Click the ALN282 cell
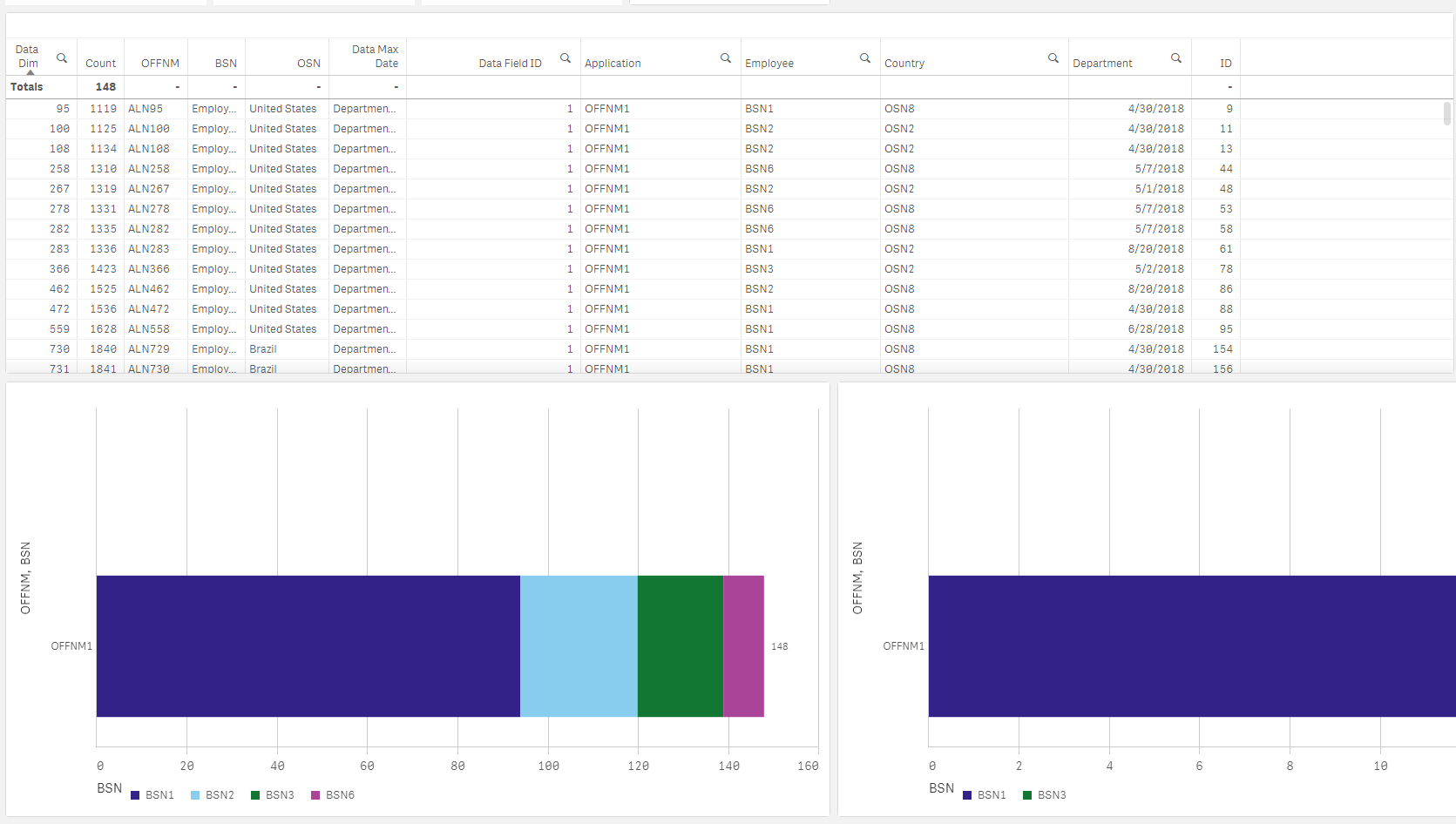1456x824 pixels. coord(149,229)
